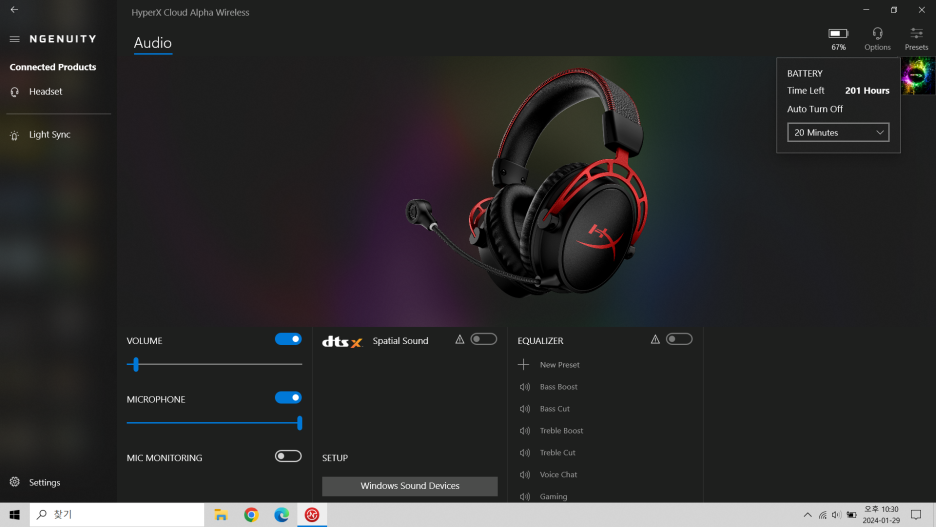
Task: Enable the Spatial Sound toggle
Action: pos(484,339)
